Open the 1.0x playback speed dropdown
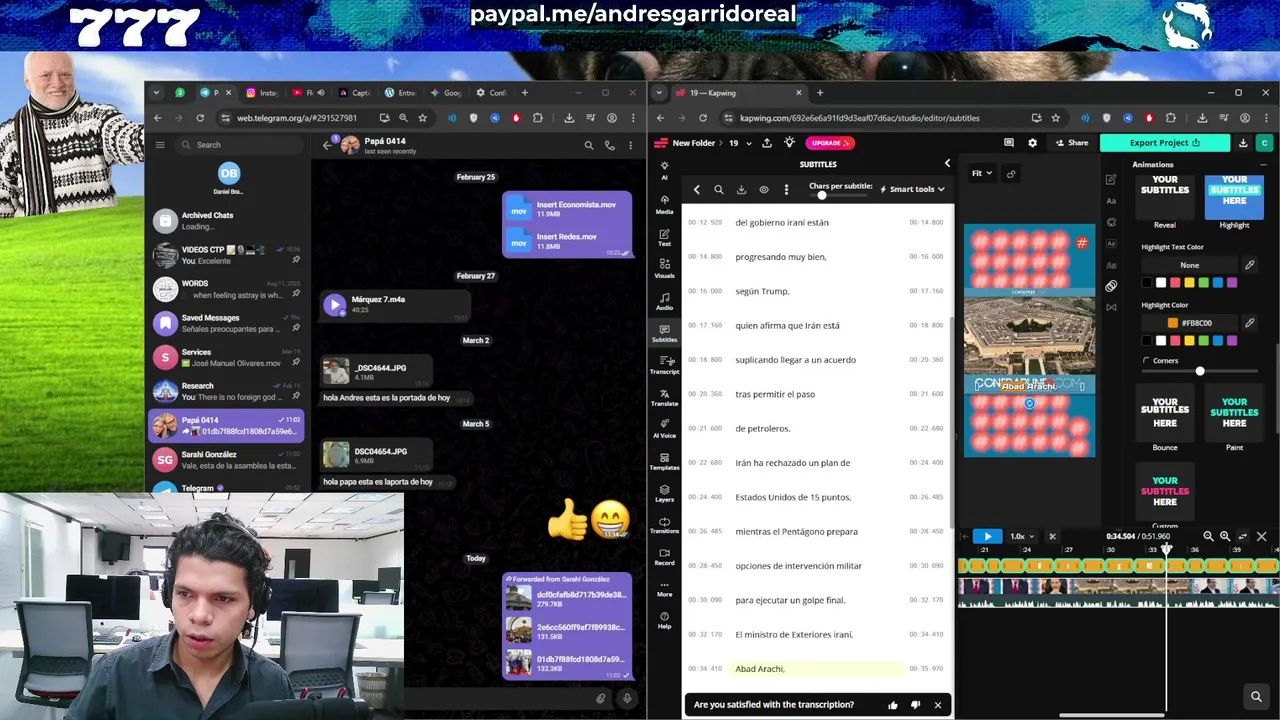This screenshot has height=720, width=1280. pos(1022,537)
